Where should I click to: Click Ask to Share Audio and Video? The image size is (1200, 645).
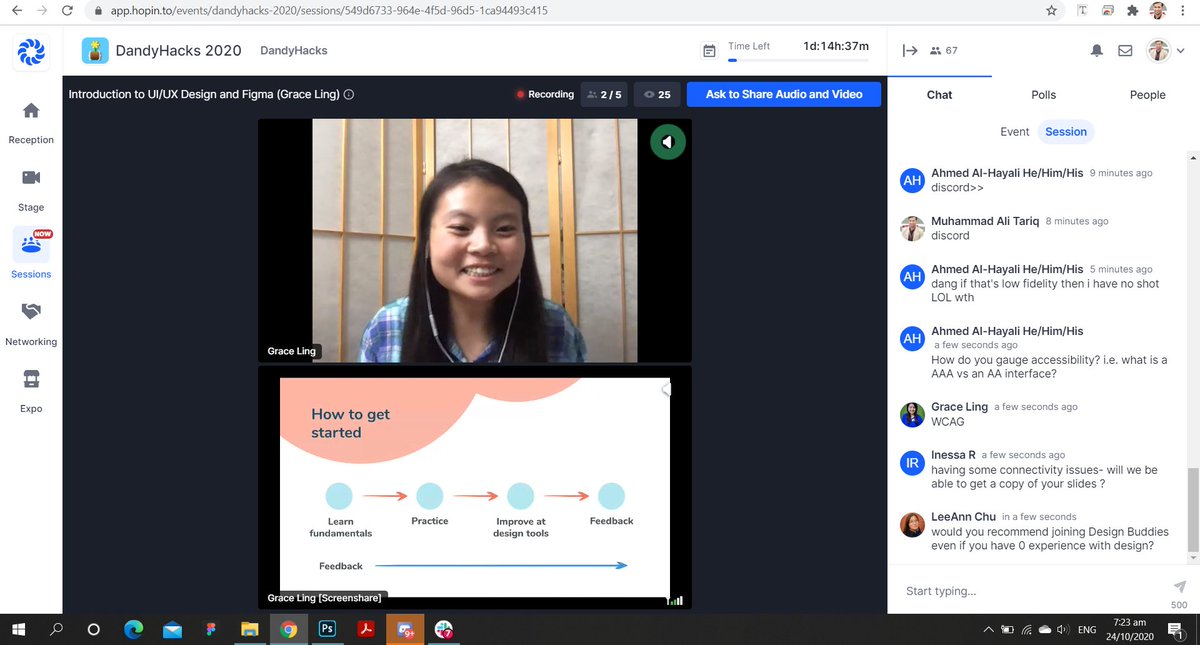click(784, 94)
